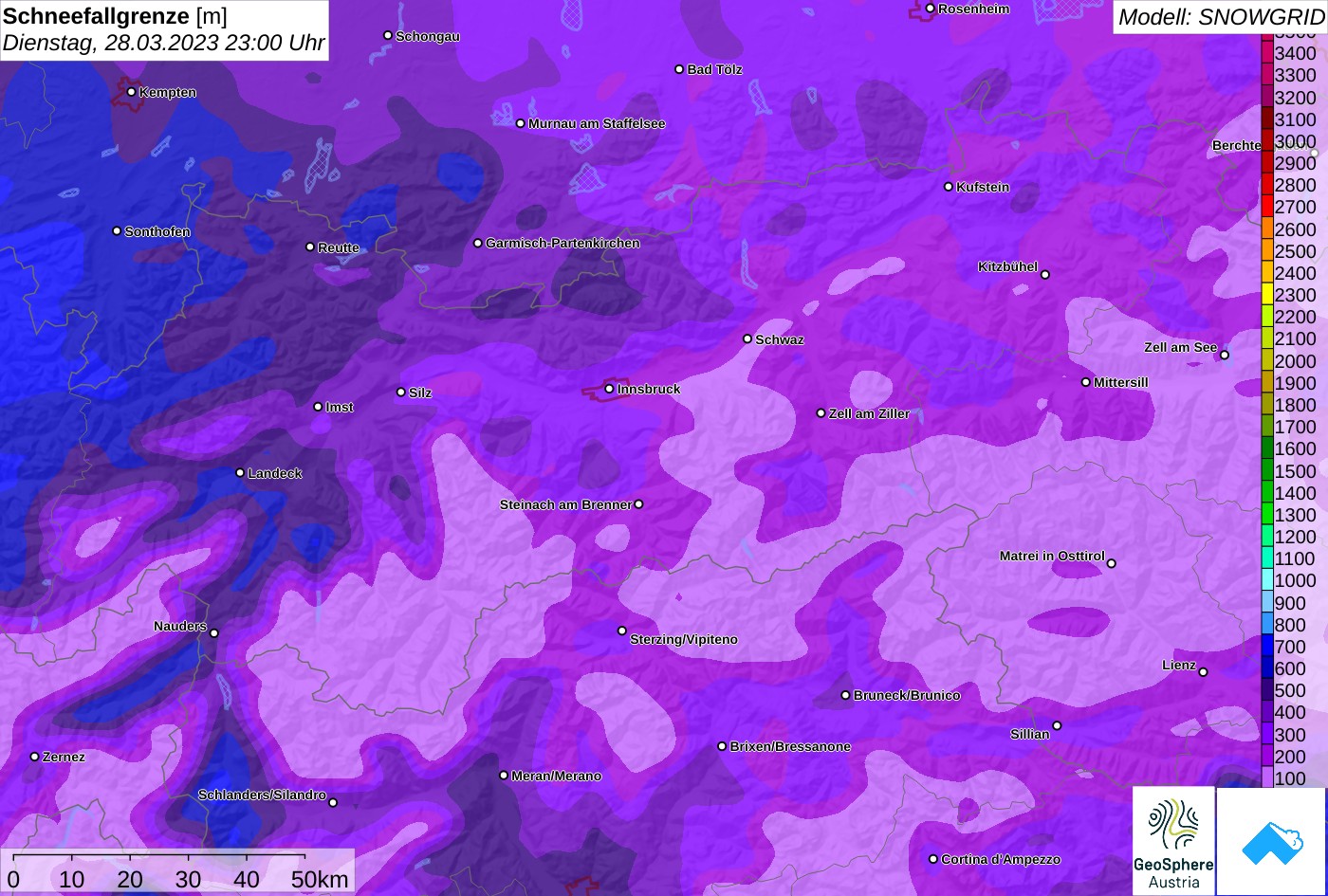Select the Bruneck/Brunico marker dot

point(845,695)
